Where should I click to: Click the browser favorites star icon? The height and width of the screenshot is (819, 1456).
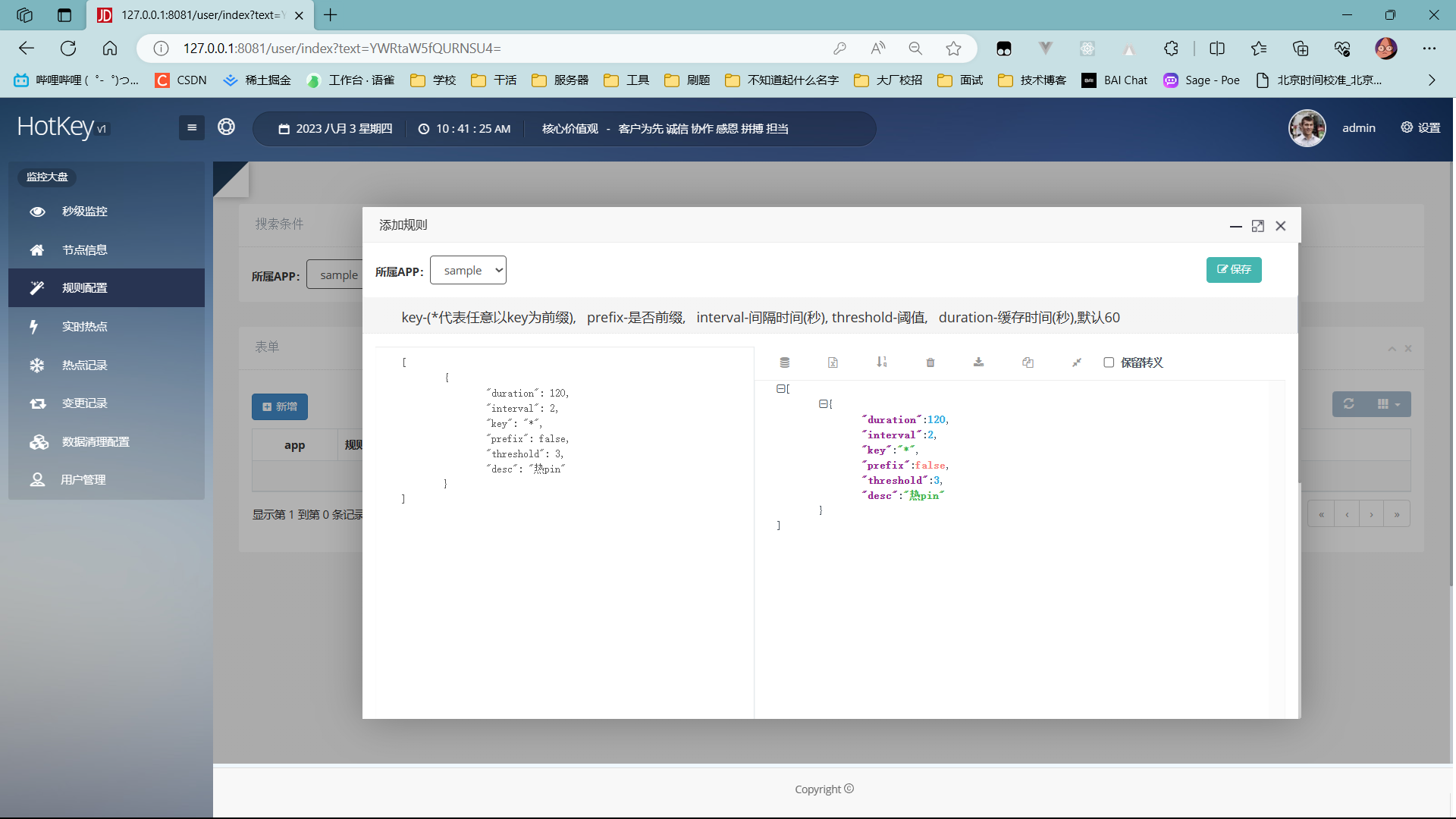(x=953, y=49)
